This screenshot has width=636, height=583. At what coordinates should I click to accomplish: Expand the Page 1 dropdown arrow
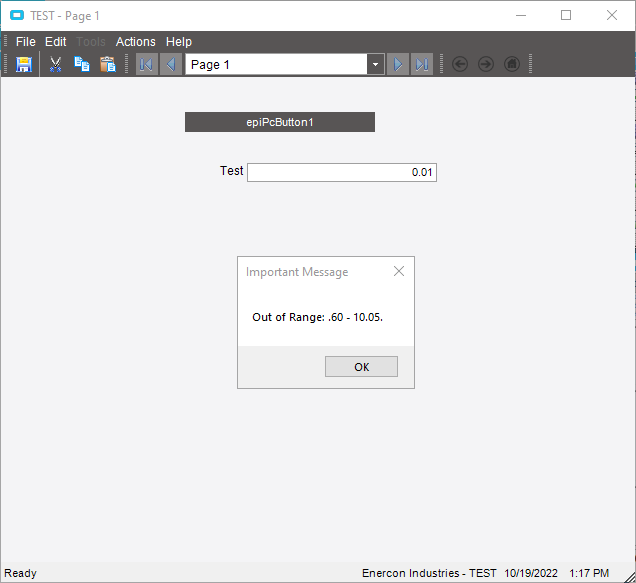tap(376, 65)
